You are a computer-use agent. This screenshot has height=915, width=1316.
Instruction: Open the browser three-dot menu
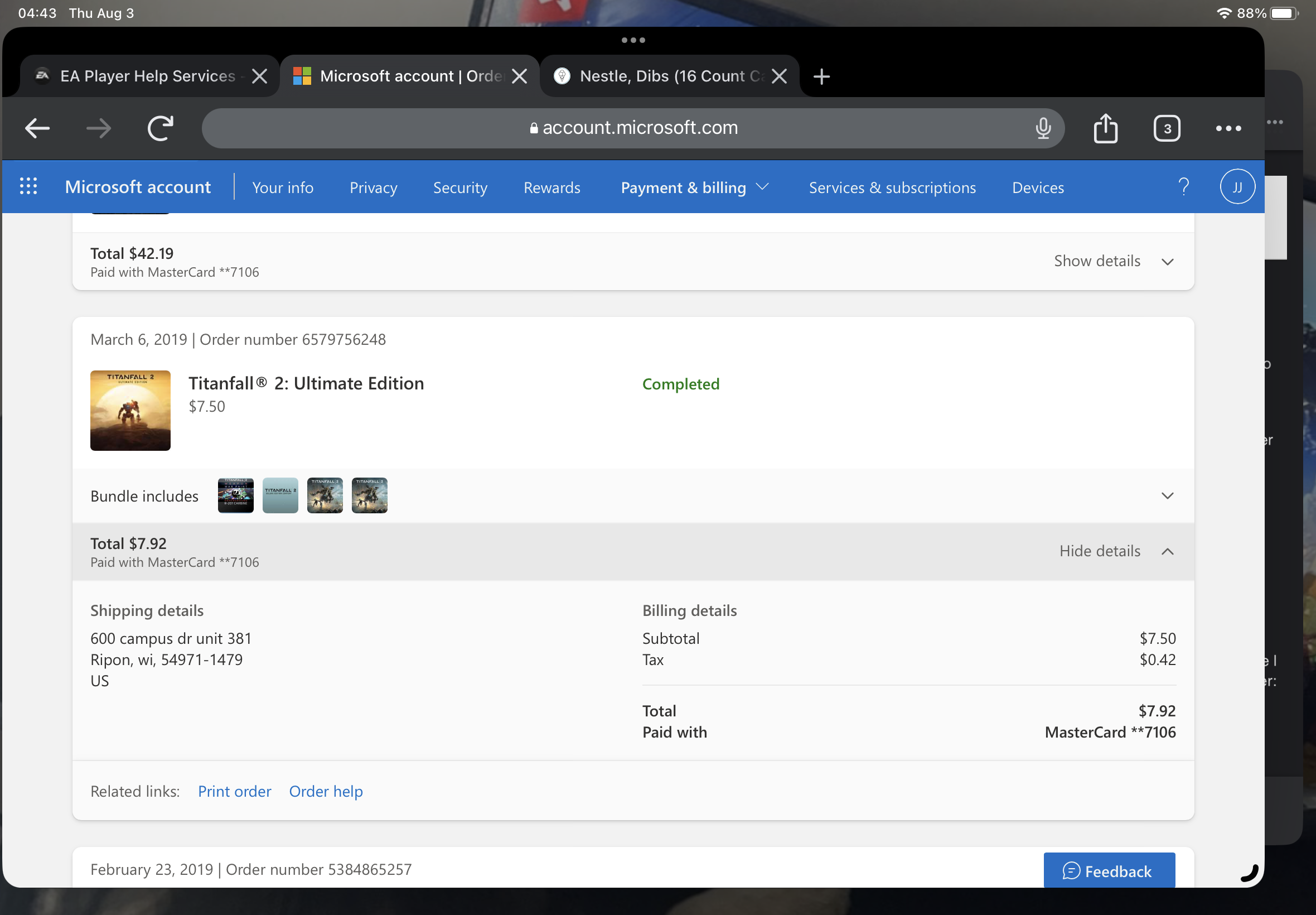click(x=1228, y=128)
